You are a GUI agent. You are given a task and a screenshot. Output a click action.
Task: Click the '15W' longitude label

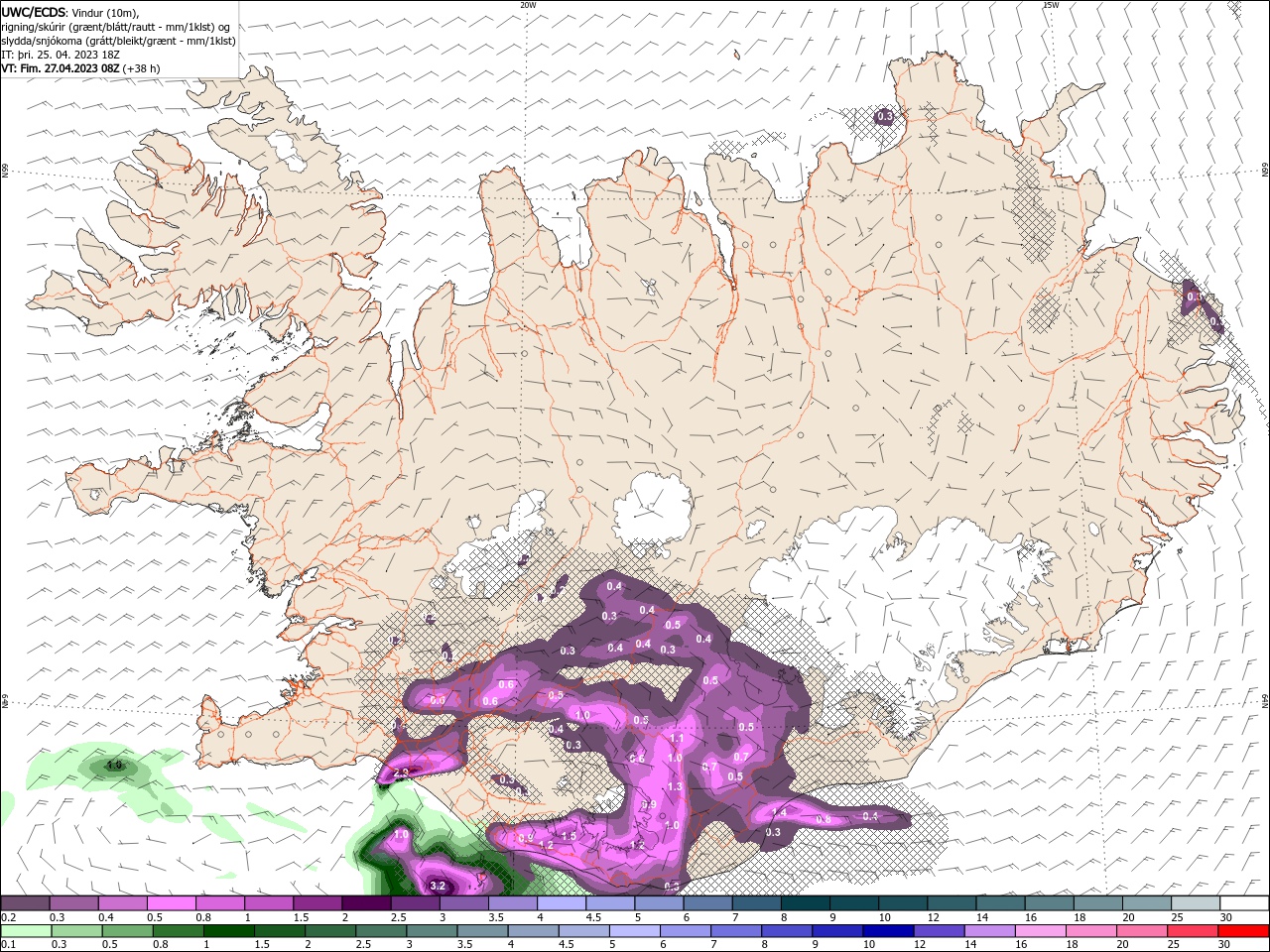1051,5
